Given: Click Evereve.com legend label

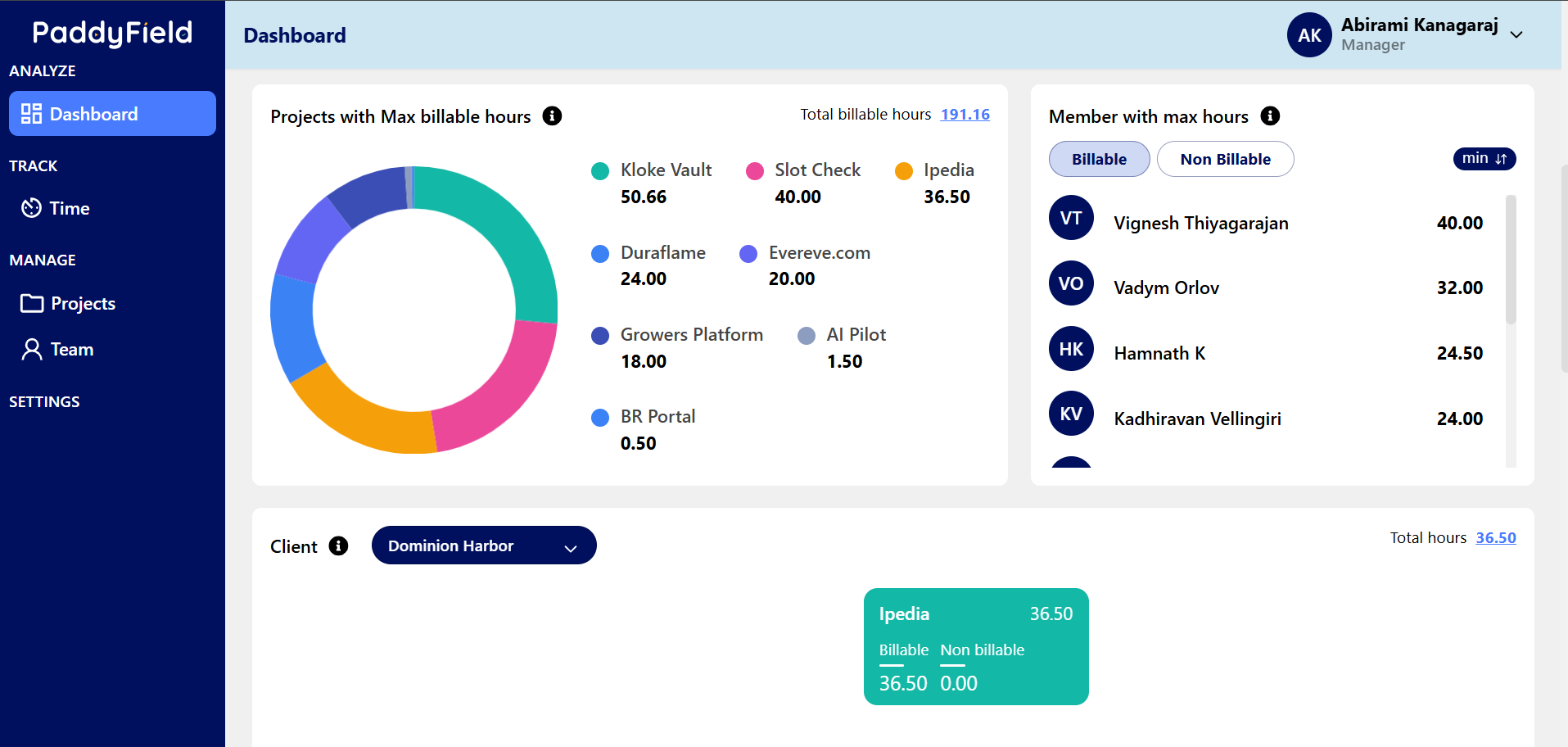Looking at the screenshot, I should tap(820, 252).
